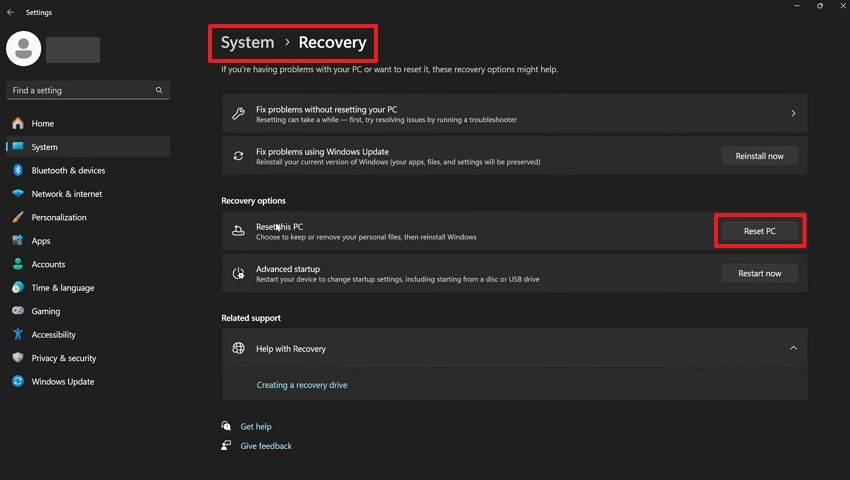The image size is (850, 480).
Task: Click the System monitor icon in sidebar
Action: [18, 146]
